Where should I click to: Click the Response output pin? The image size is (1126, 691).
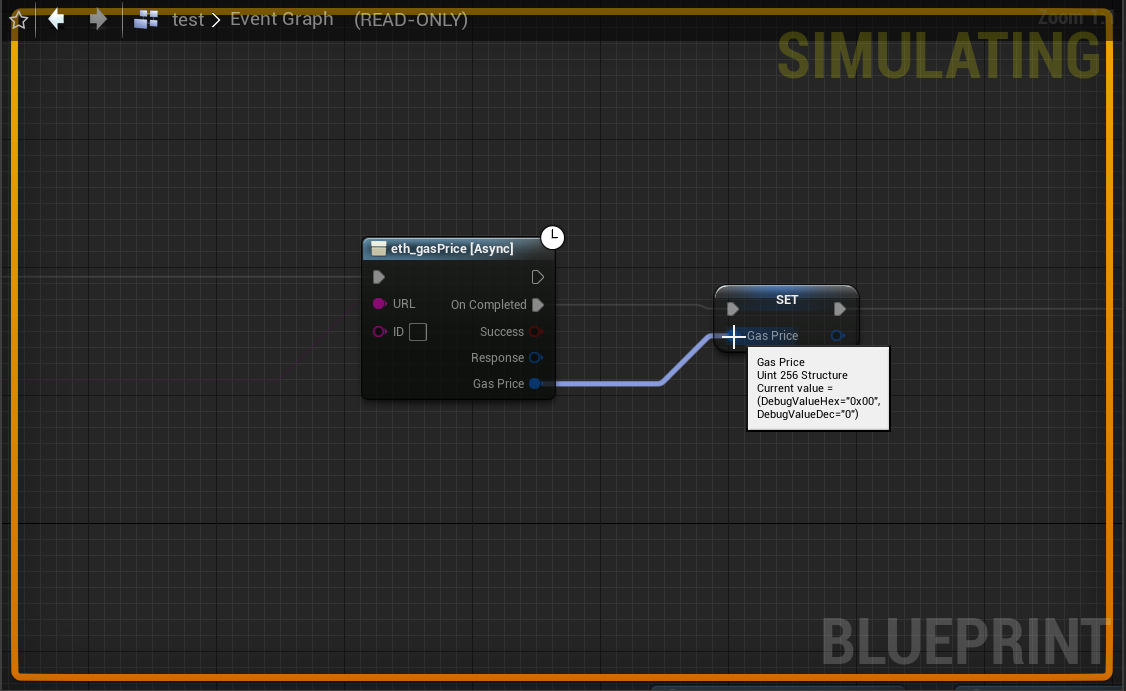pyautogui.click(x=536, y=358)
